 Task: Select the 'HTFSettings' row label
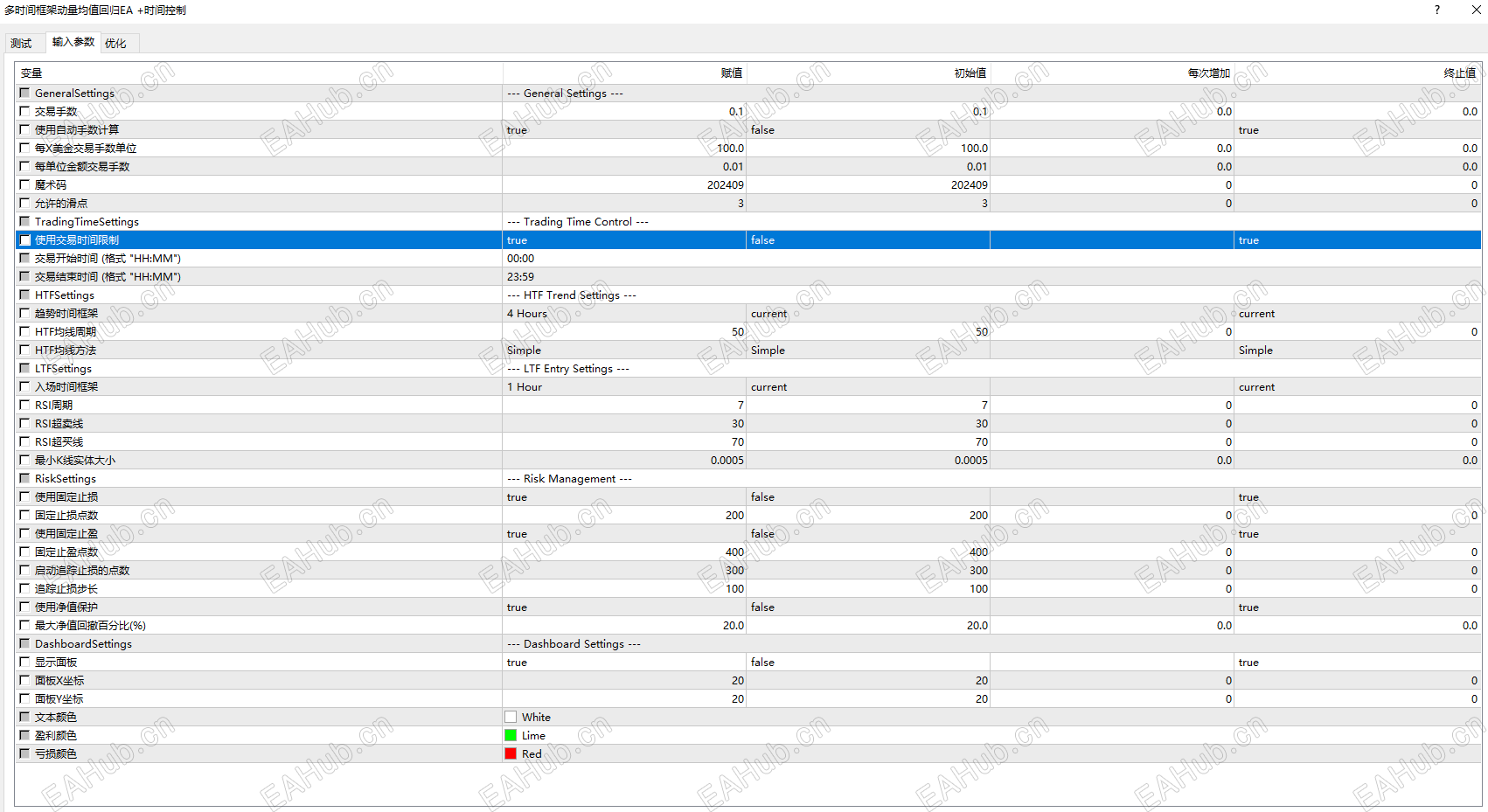tap(65, 295)
